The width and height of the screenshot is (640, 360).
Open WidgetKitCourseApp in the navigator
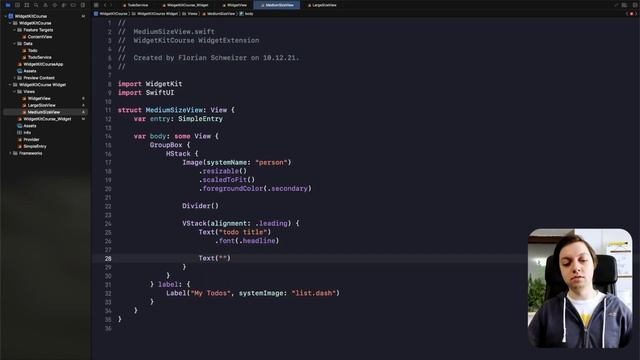pos(43,64)
